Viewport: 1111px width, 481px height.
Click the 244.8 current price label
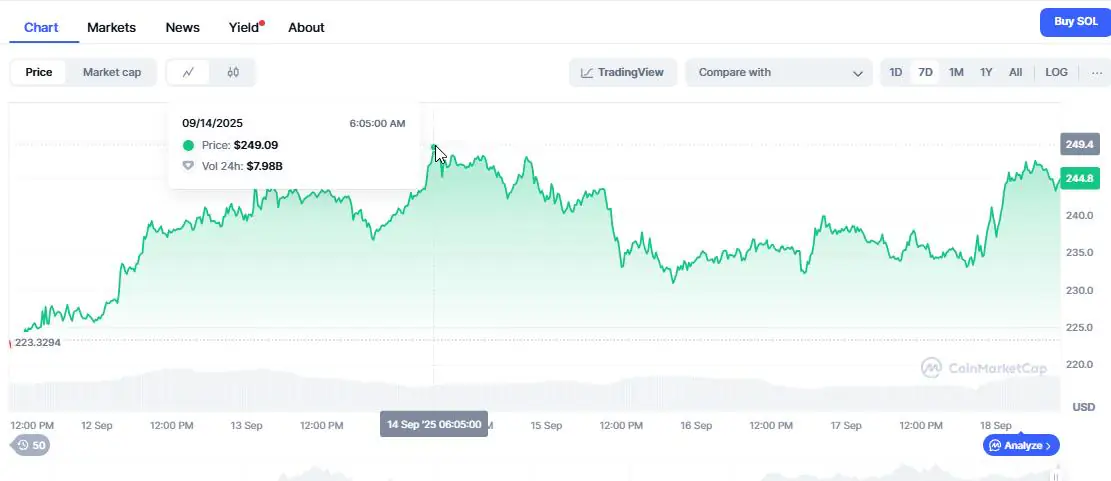(x=1079, y=179)
